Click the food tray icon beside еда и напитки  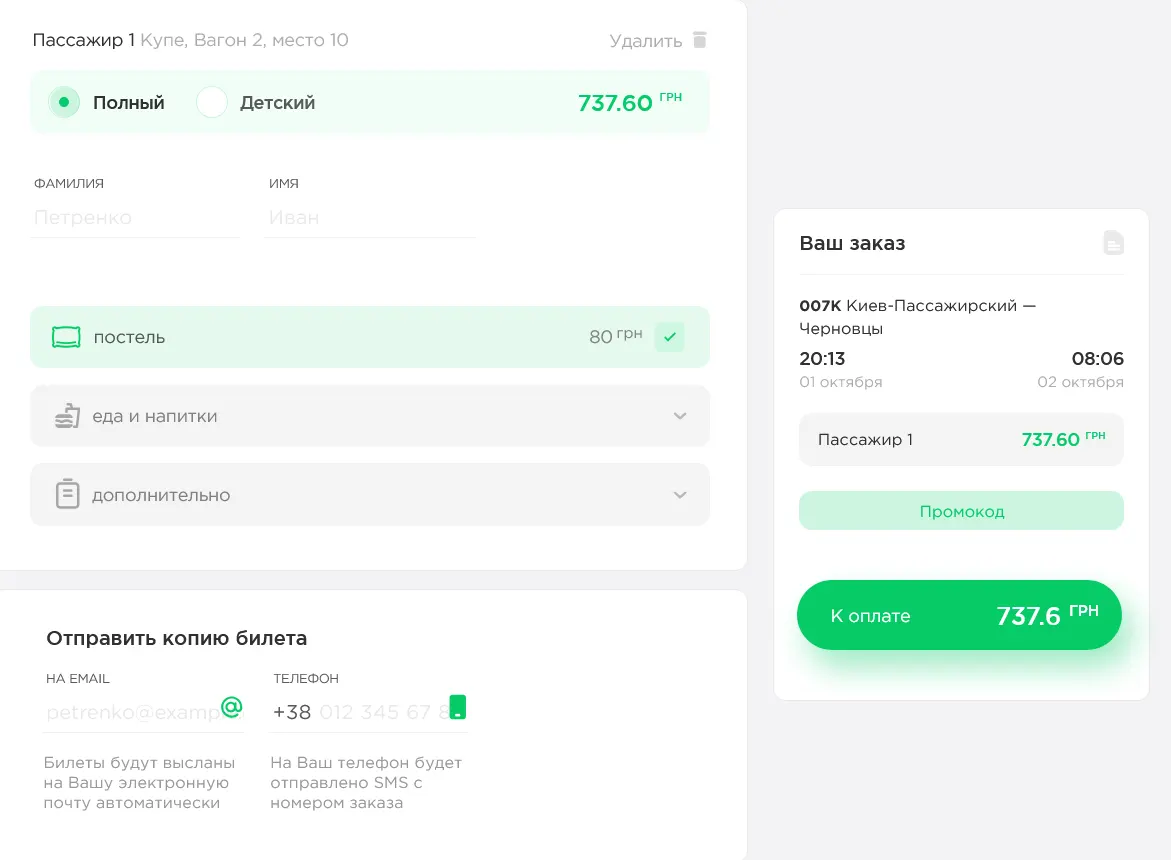67,416
